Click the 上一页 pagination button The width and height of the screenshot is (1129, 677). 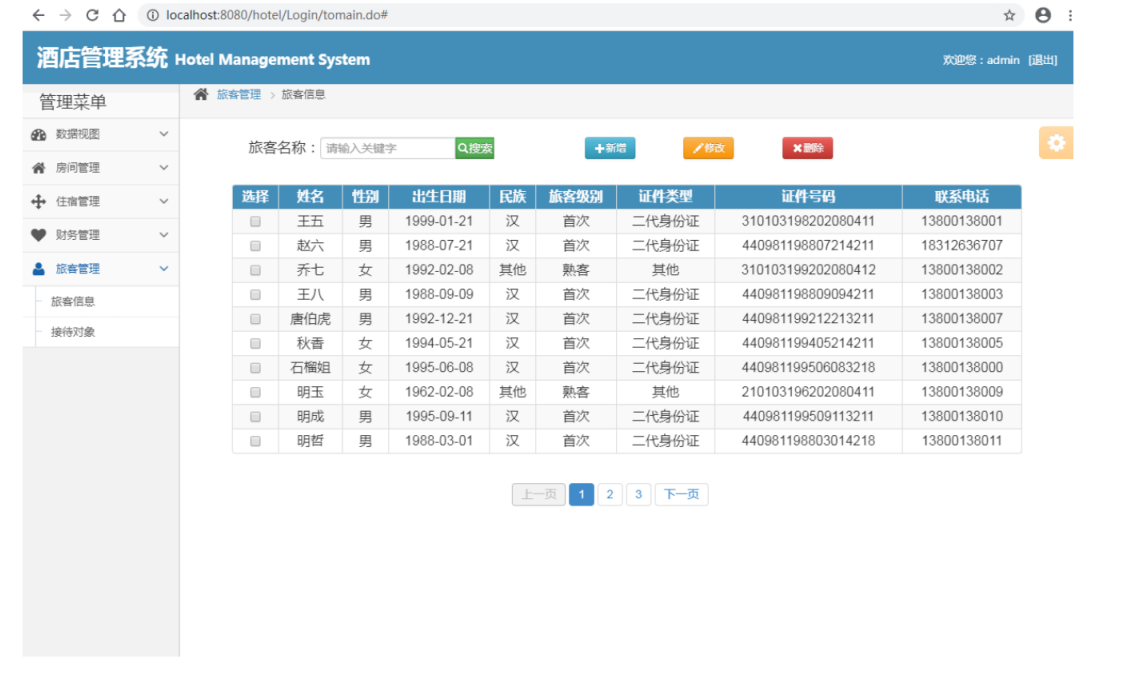[539, 494]
